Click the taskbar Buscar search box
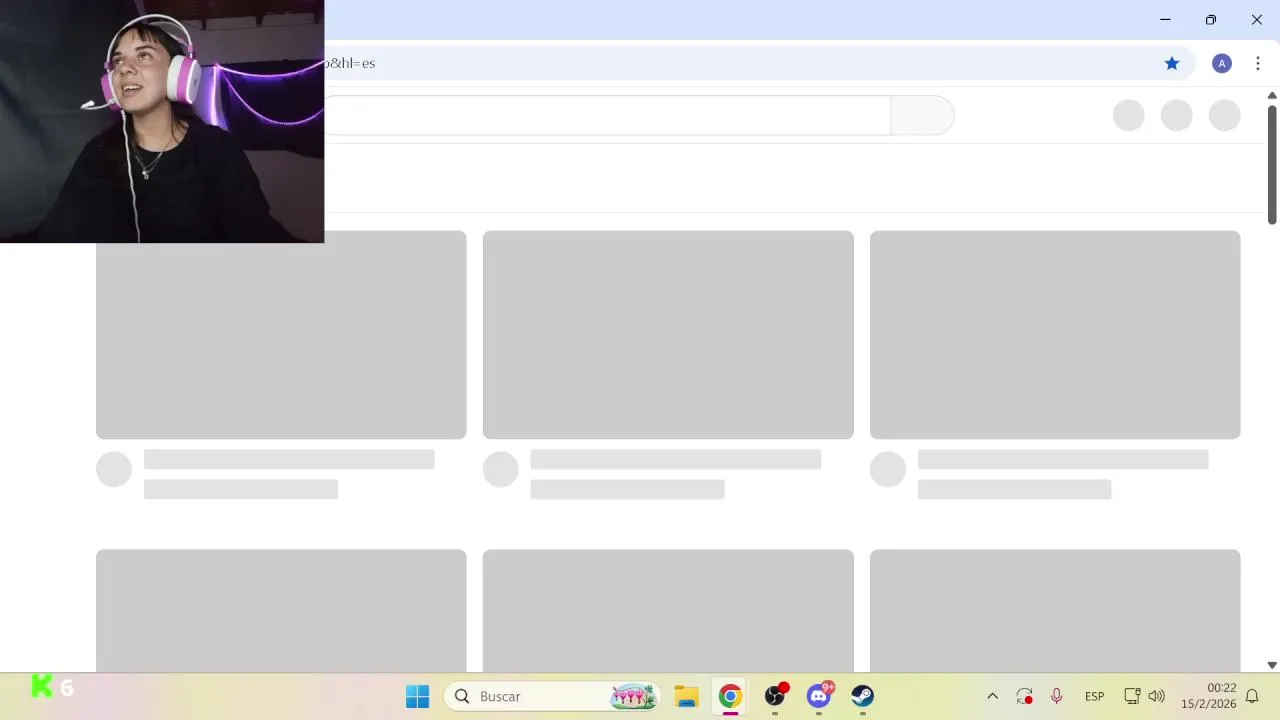Viewport: 1280px width, 720px height. 551,696
